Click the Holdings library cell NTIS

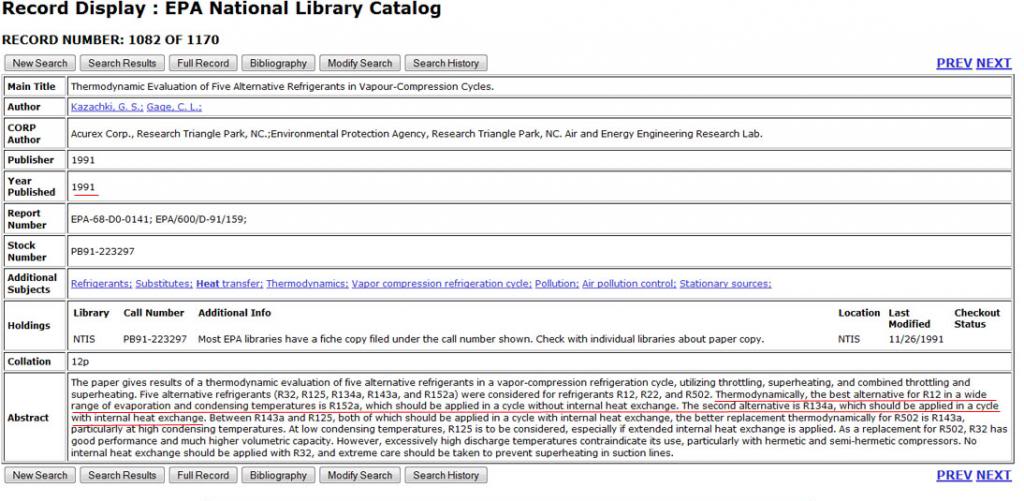[x=85, y=339]
